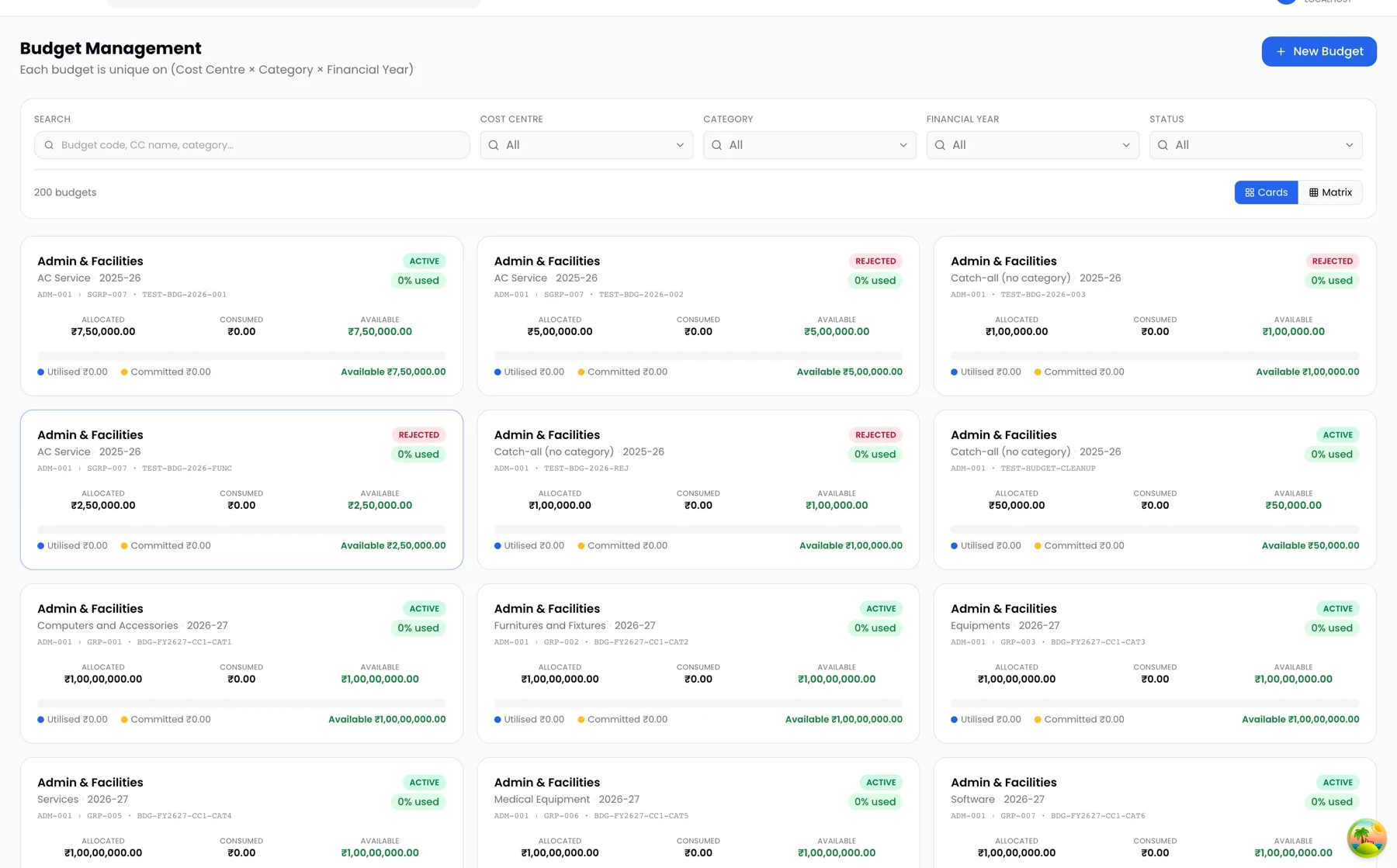Expand the Financial Year dropdown
Viewport: 1397px width, 868px height.
click(1032, 145)
